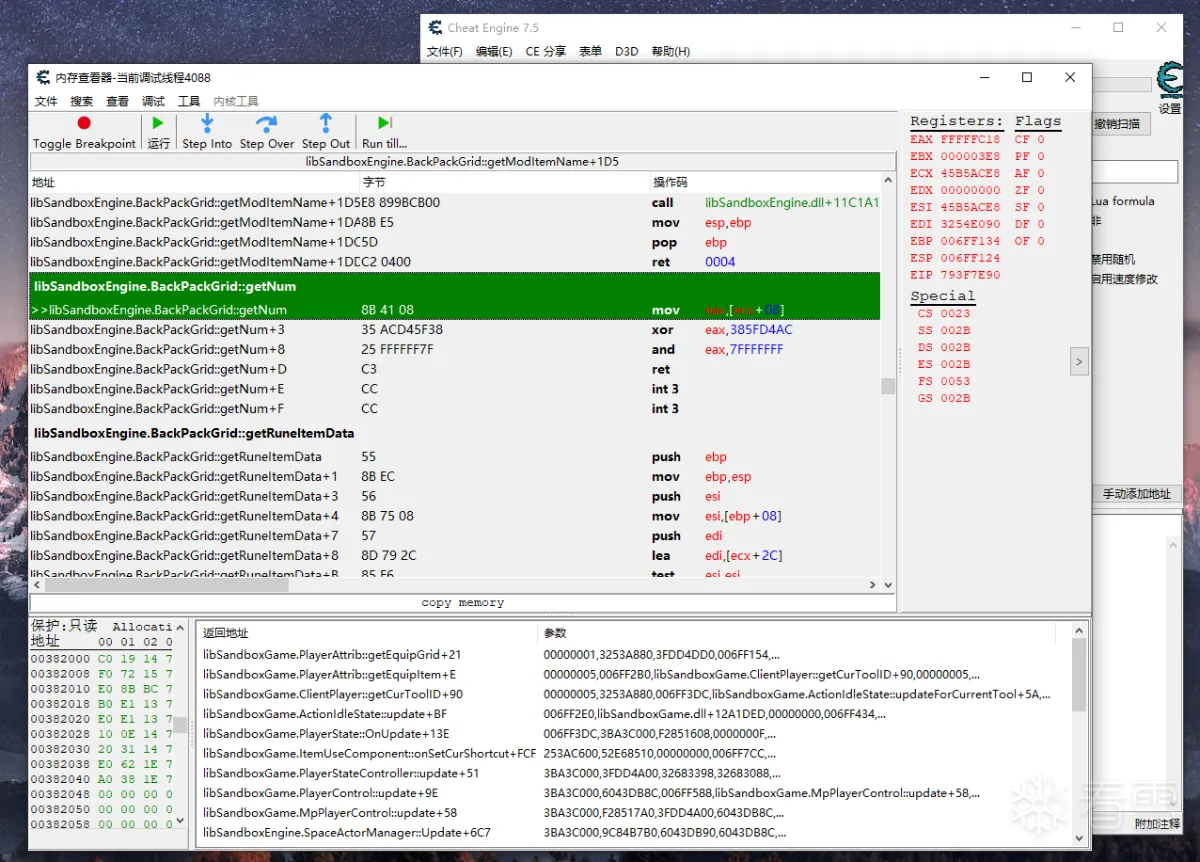Open the 搜索 menu in memory viewer
The height and width of the screenshot is (862, 1200).
click(x=82, y=101)
